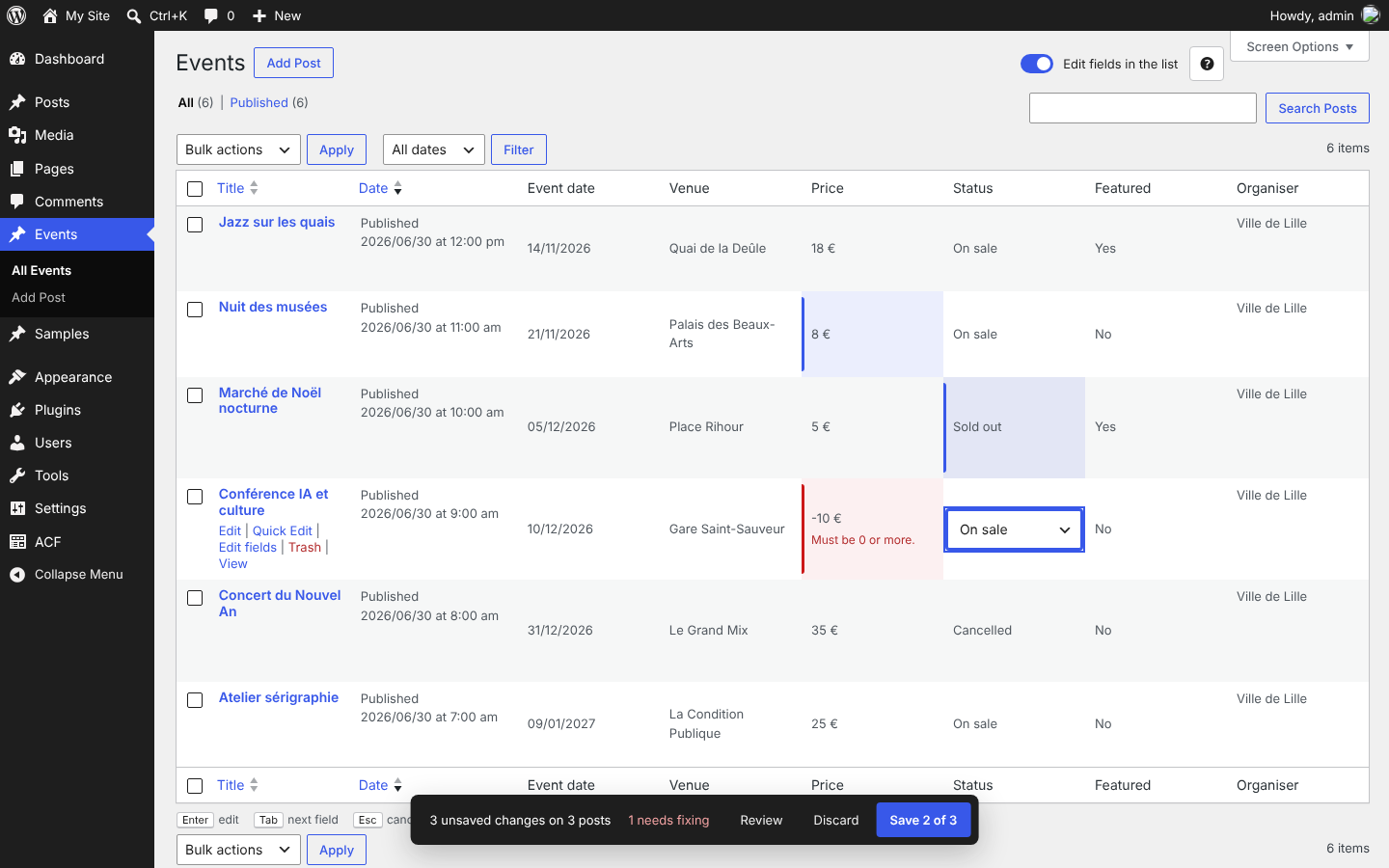Click the Filter button
Viewport: 1389px width, 868px height.
click(519, 149)
